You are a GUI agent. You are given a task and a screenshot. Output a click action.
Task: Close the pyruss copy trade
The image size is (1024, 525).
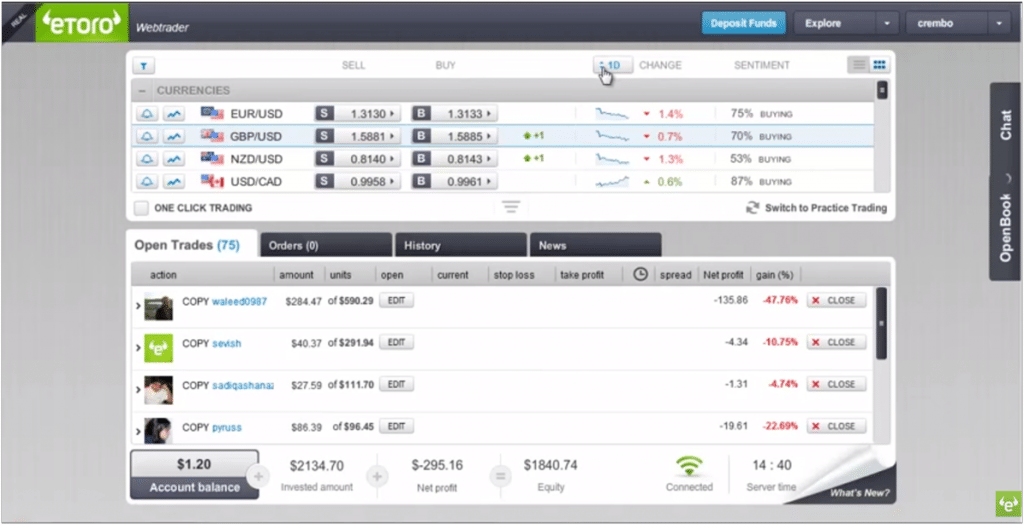coord(836,426)
